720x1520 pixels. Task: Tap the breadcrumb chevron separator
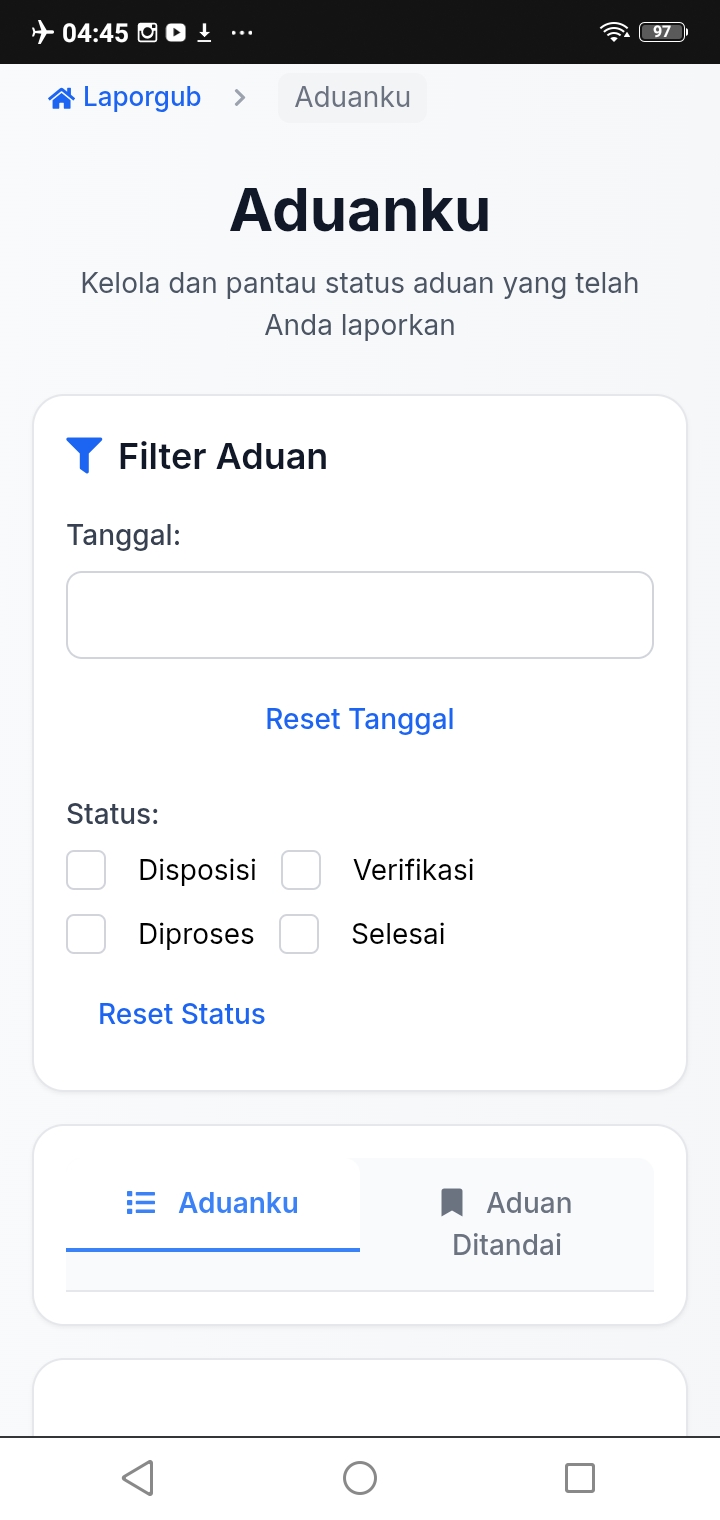point(240,98)
